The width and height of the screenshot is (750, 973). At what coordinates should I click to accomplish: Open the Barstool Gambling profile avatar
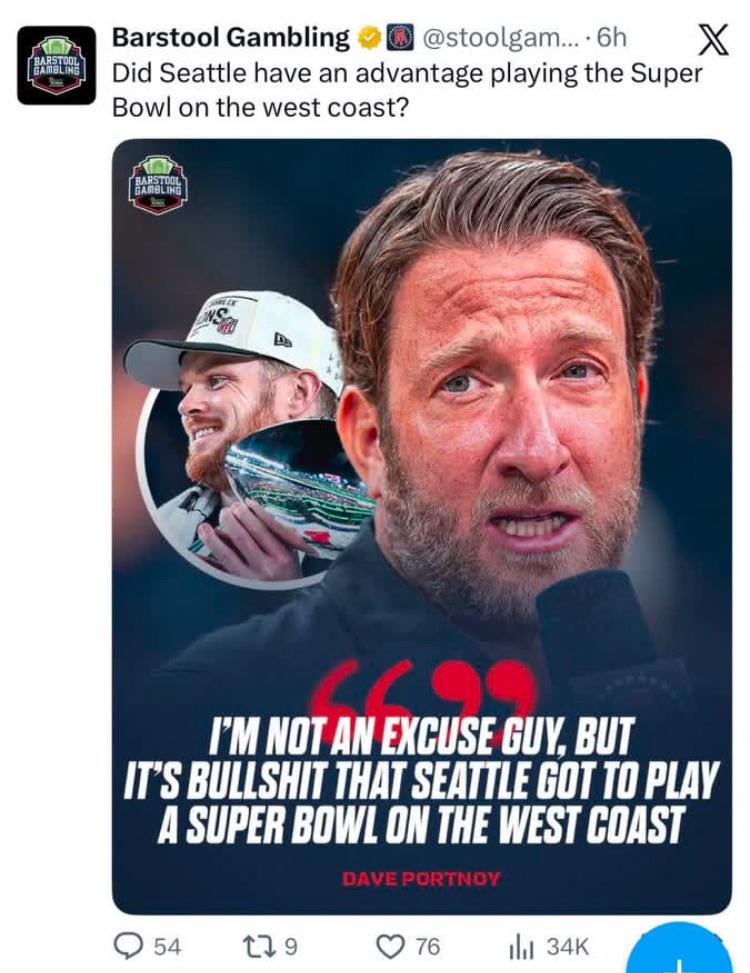tap(56, 66)
